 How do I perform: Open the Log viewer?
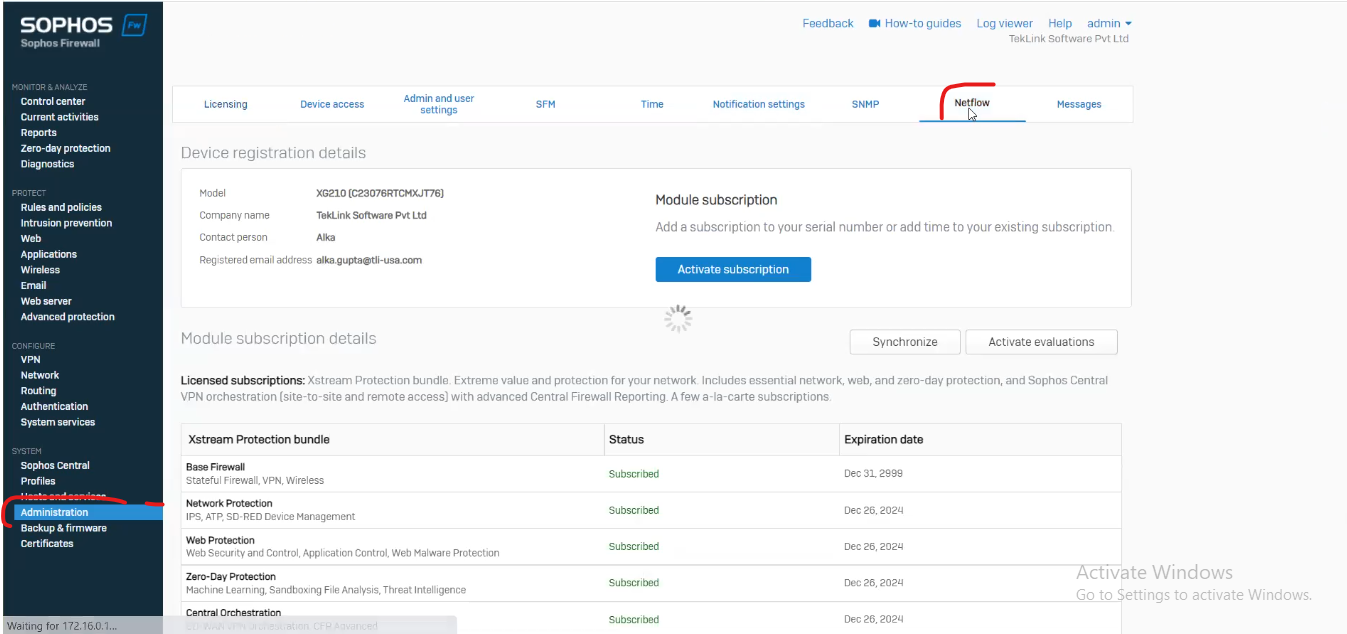[1004, 23]
